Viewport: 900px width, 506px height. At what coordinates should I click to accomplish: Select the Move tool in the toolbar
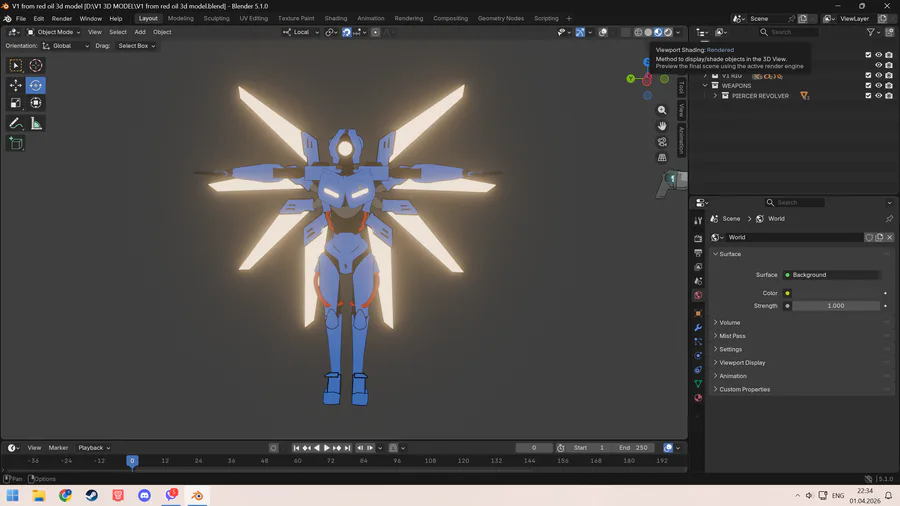(16, 85)
